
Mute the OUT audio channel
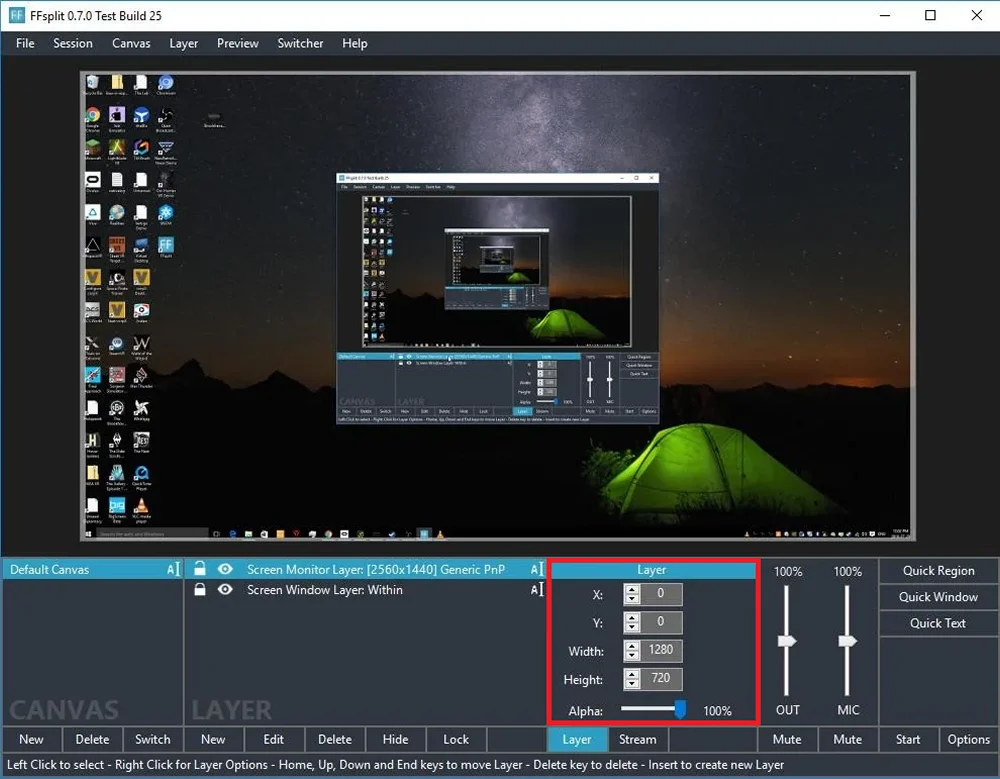787,740
